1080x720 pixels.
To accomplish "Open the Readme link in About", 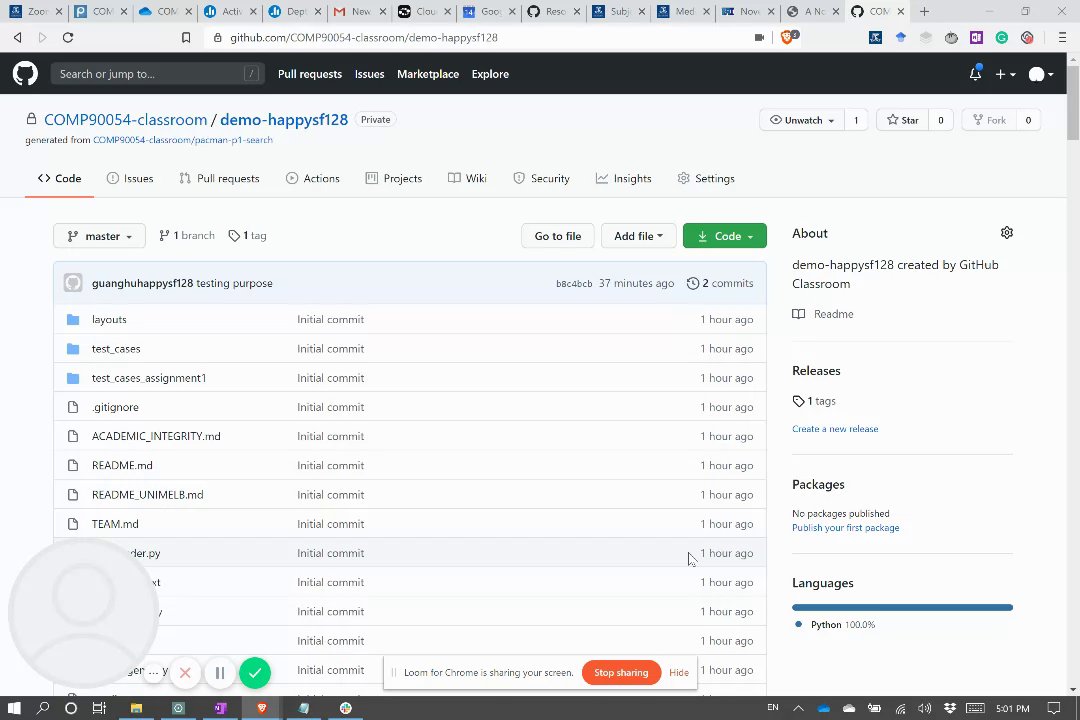I will coord(823,314).
